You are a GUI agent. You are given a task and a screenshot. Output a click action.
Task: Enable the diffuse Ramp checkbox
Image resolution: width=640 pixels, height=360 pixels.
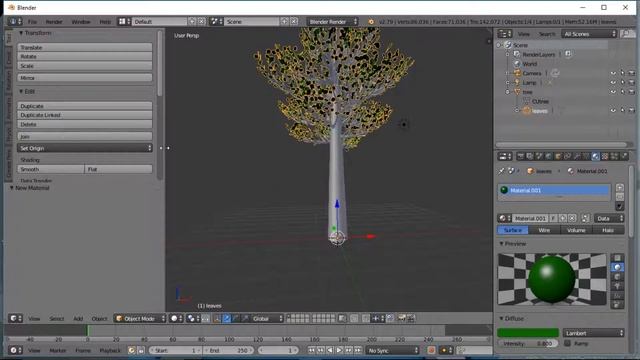click(567, 343)
